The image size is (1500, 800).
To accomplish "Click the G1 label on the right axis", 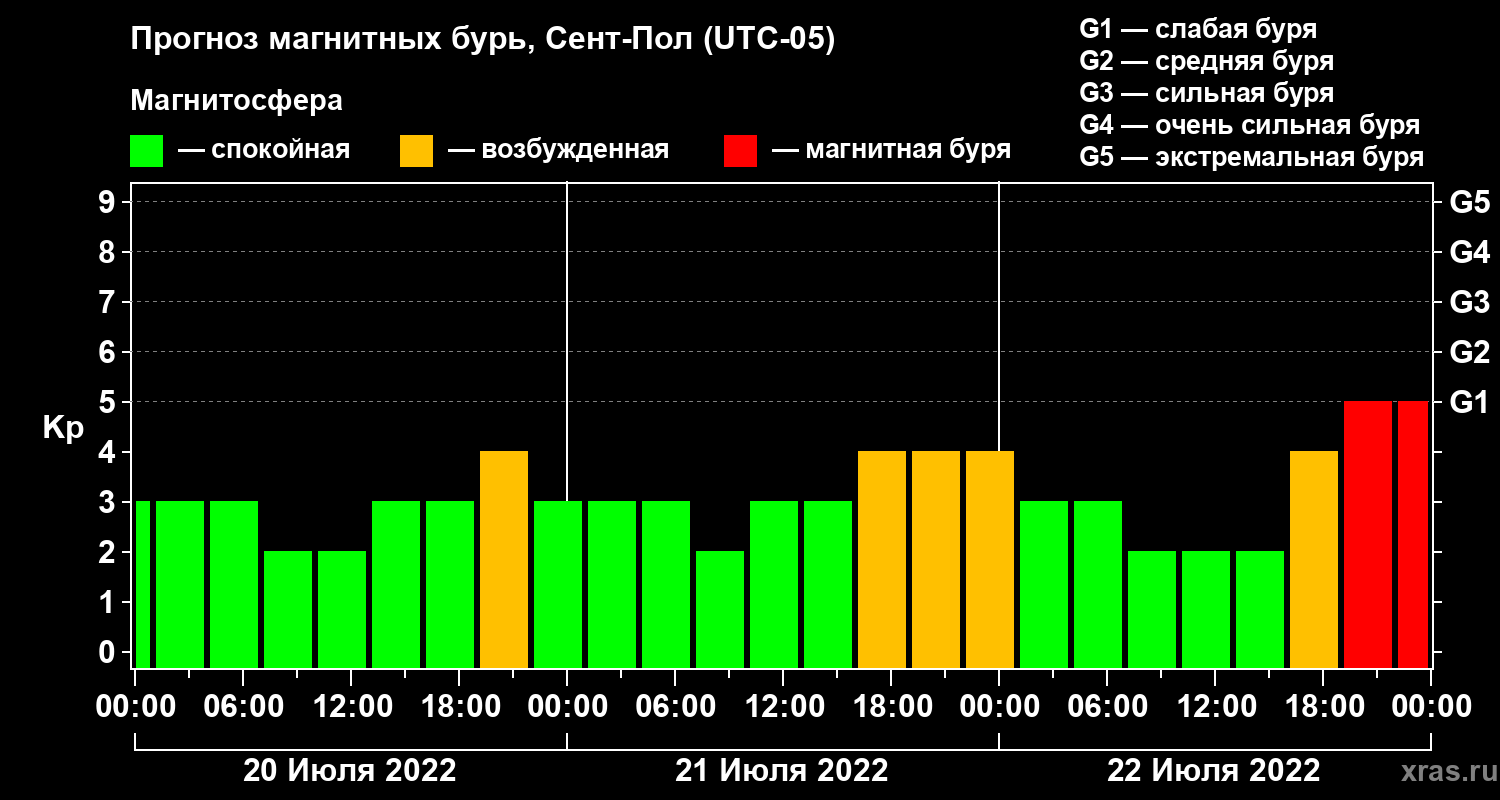I will tap(1469, 402).
